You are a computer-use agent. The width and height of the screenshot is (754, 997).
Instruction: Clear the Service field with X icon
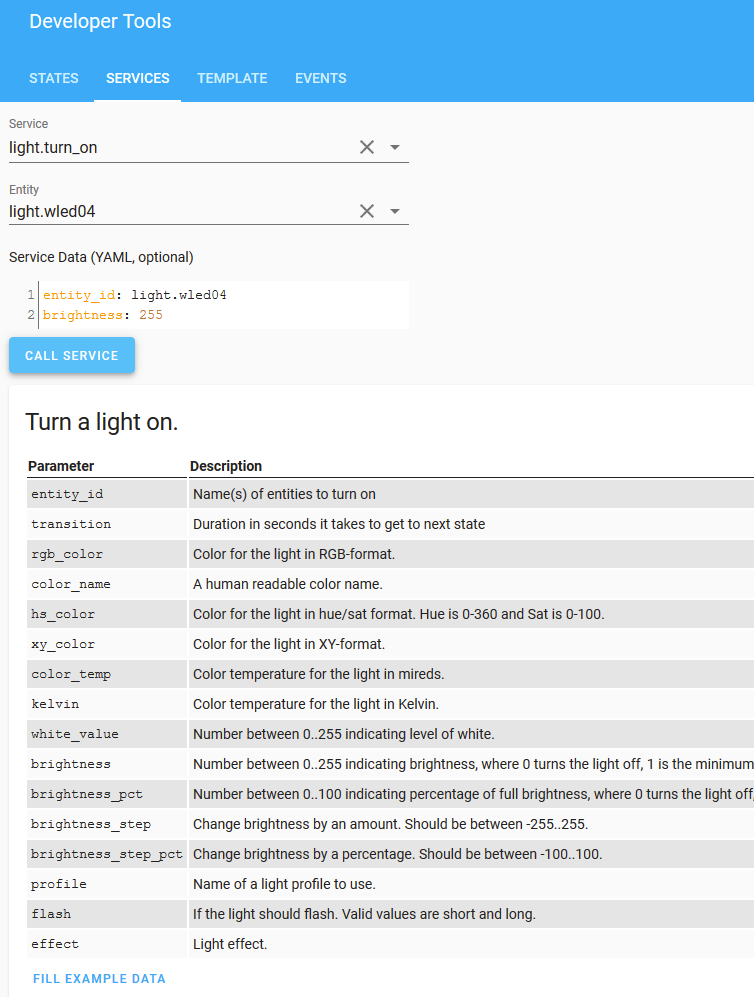pyautogui.click(x=367, y=148)
